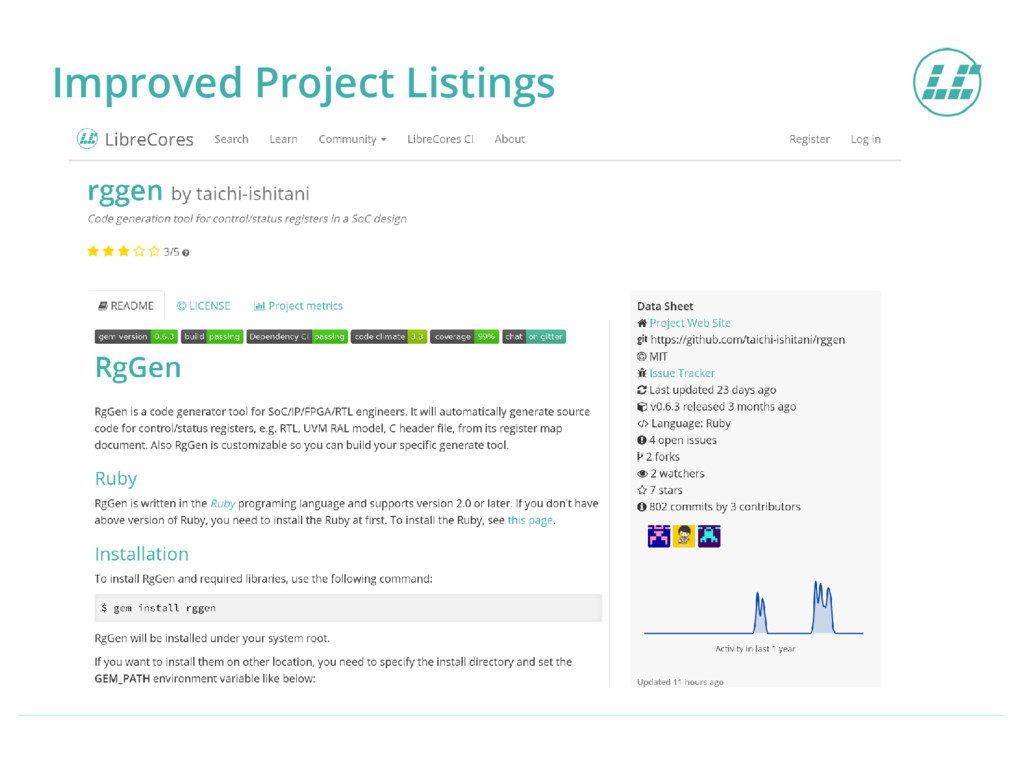Screen dimensions: 1024x768
Task: Click the bug icon beside Issue Tracker
Action: pos(642,373)
